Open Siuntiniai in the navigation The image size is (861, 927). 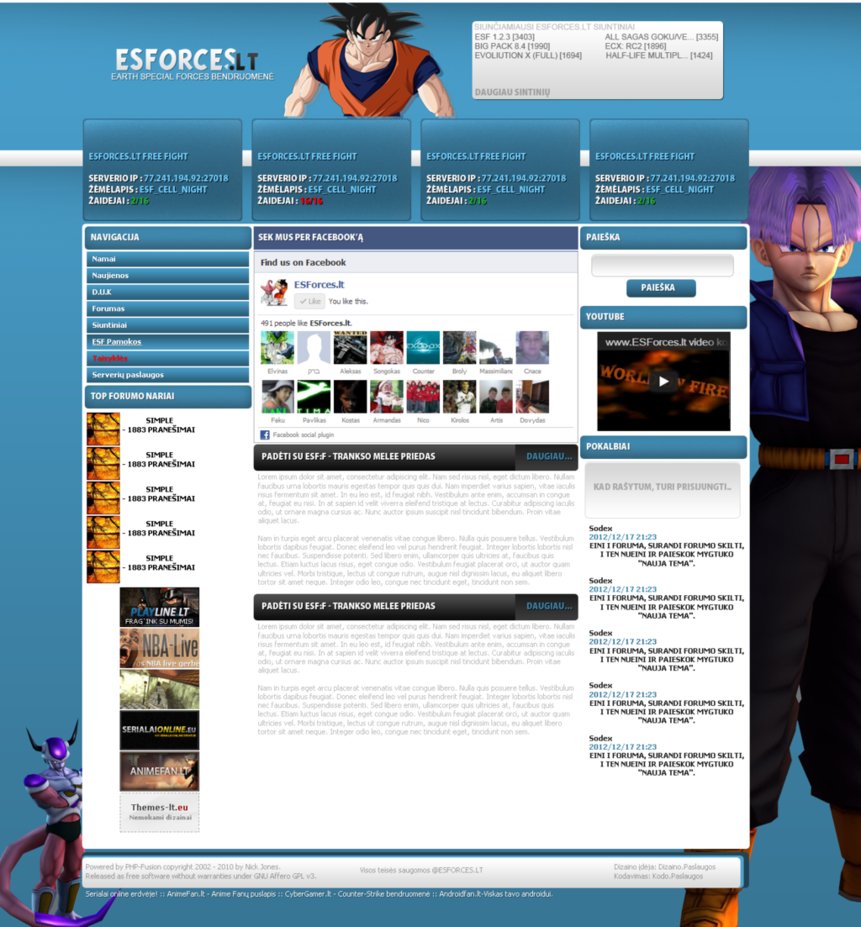(x=168, y=325)
